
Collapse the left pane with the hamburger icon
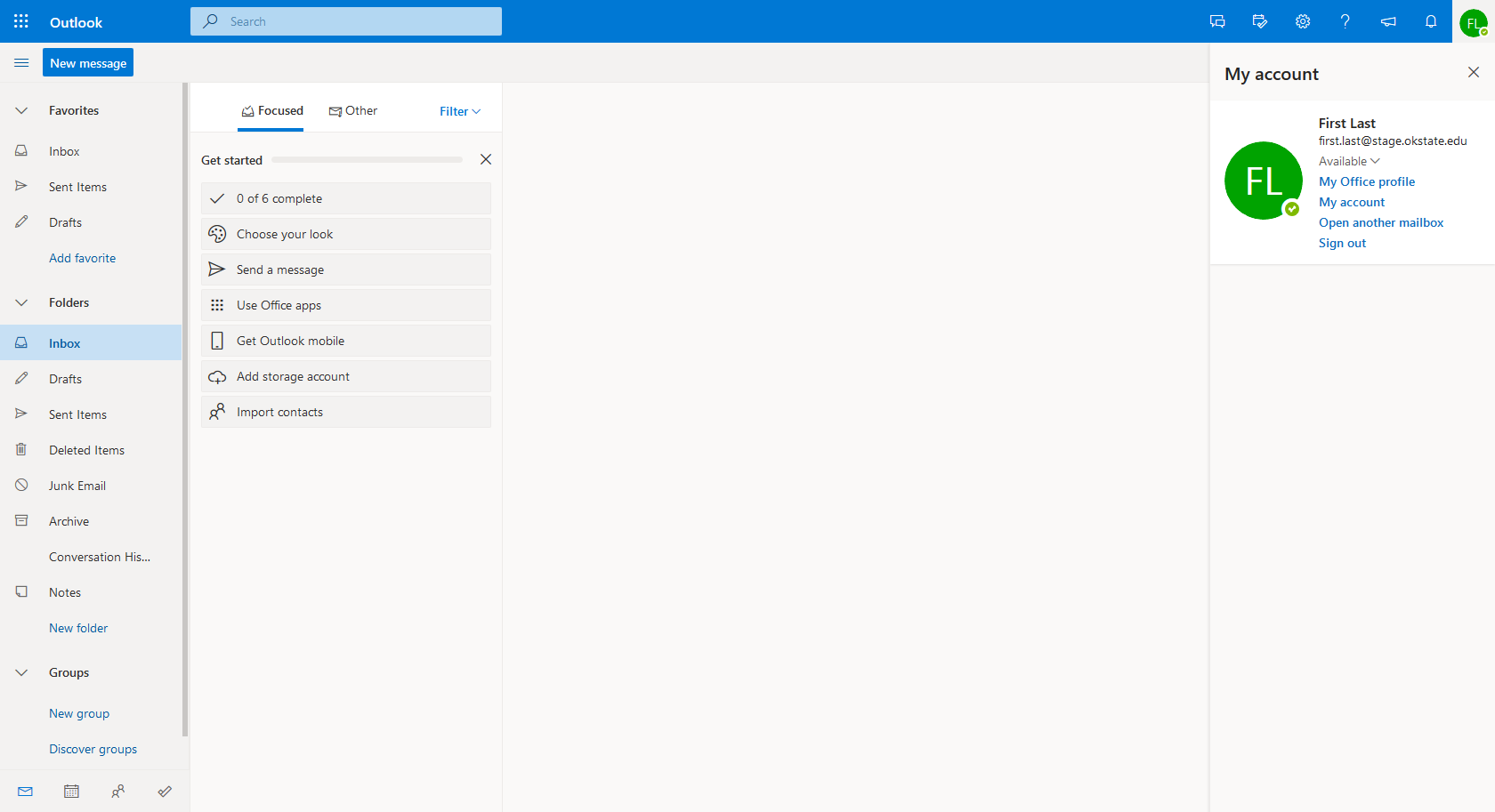[20, 62]
